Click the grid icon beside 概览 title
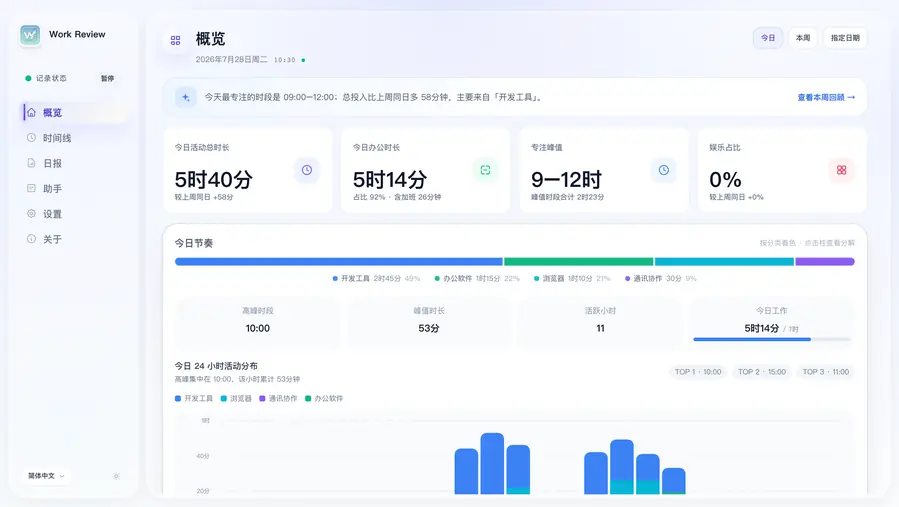 click(175, 40)
